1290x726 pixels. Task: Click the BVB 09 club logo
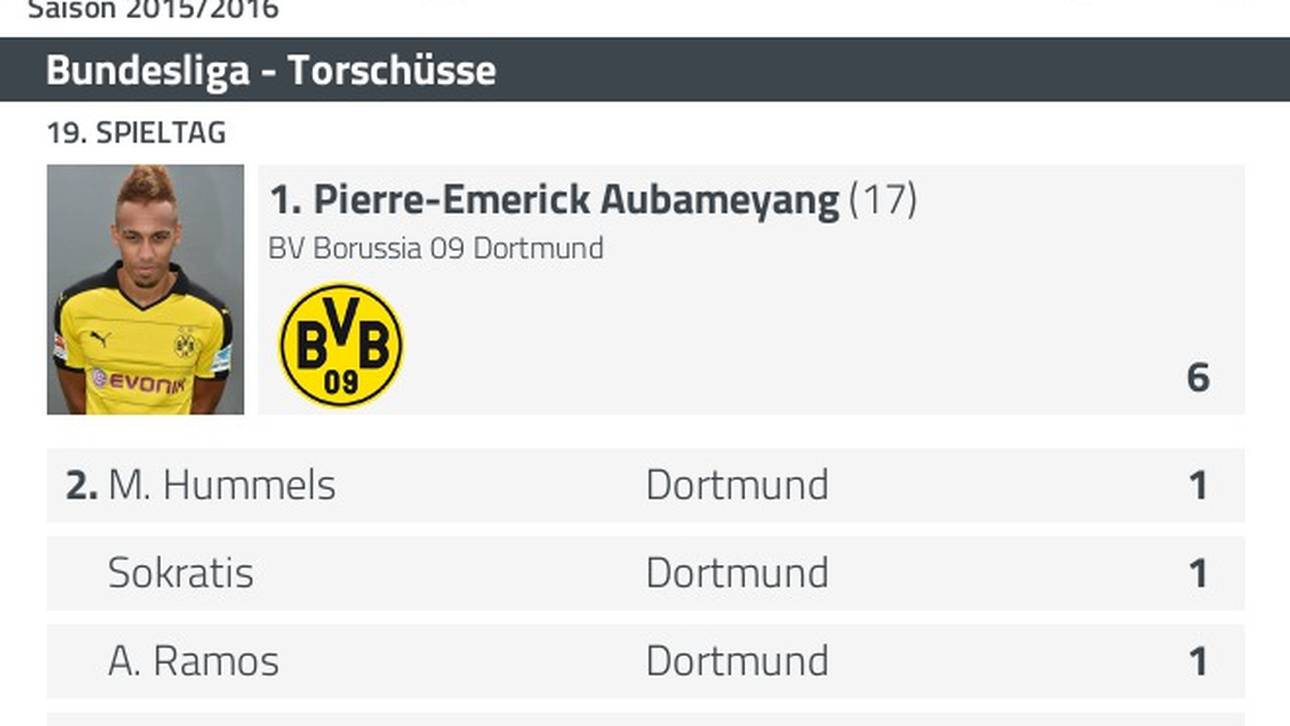click(x=341, y=345)
